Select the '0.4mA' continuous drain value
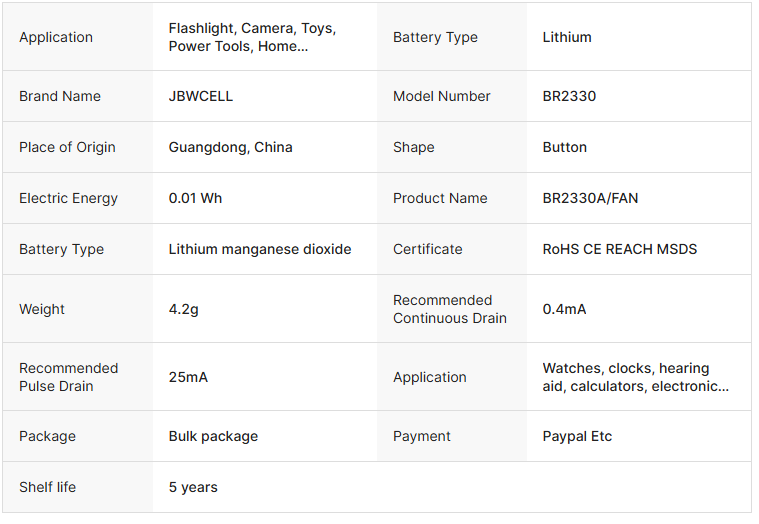Viewport: 759px width, 524px height. (x=565, y=309)
